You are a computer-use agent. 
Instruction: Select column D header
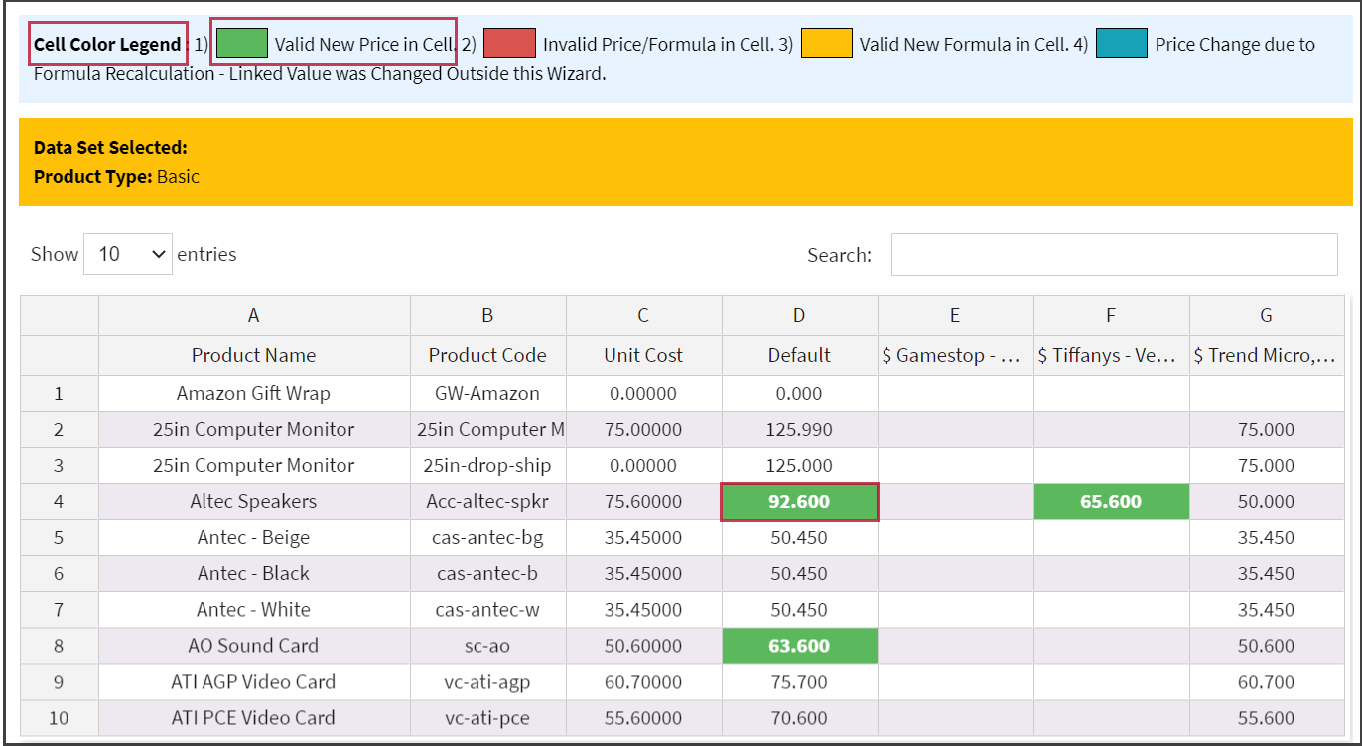click(800, 315)
